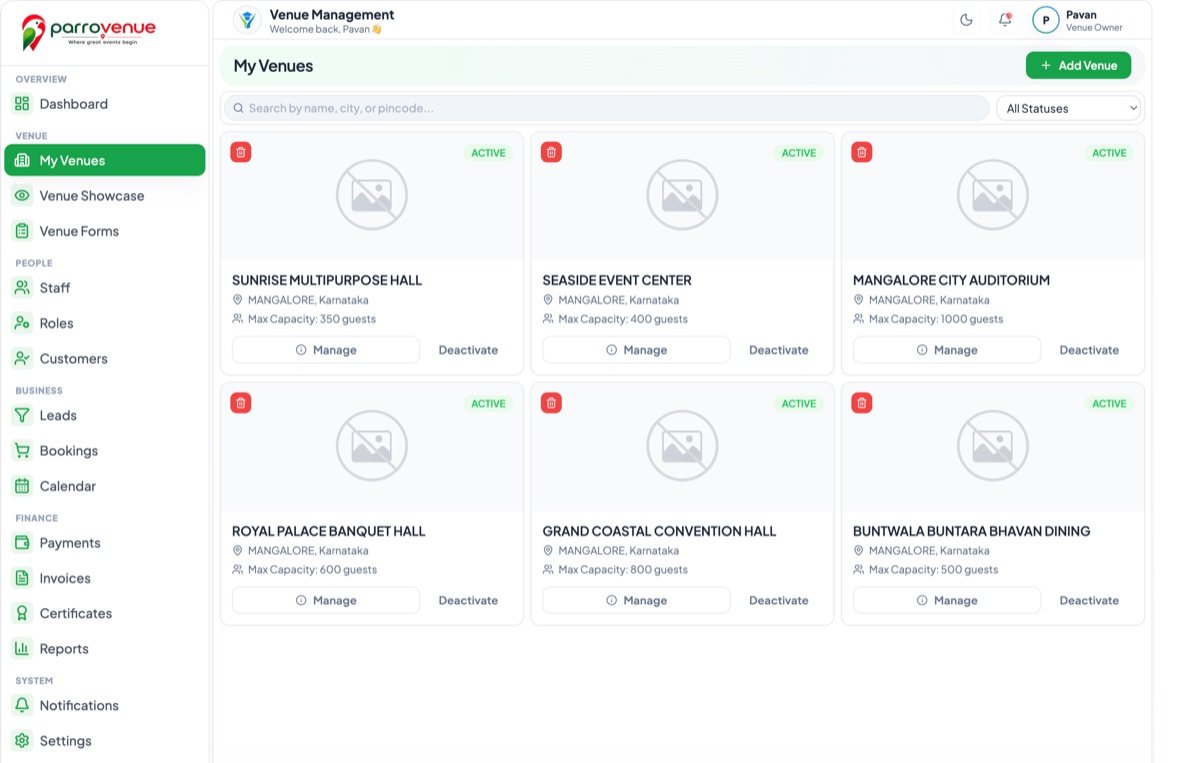Click Sunrise Multipurpose Hall image placeholder
The height and width of the screenshot is (763, 1200).
(x=372, y=195)
